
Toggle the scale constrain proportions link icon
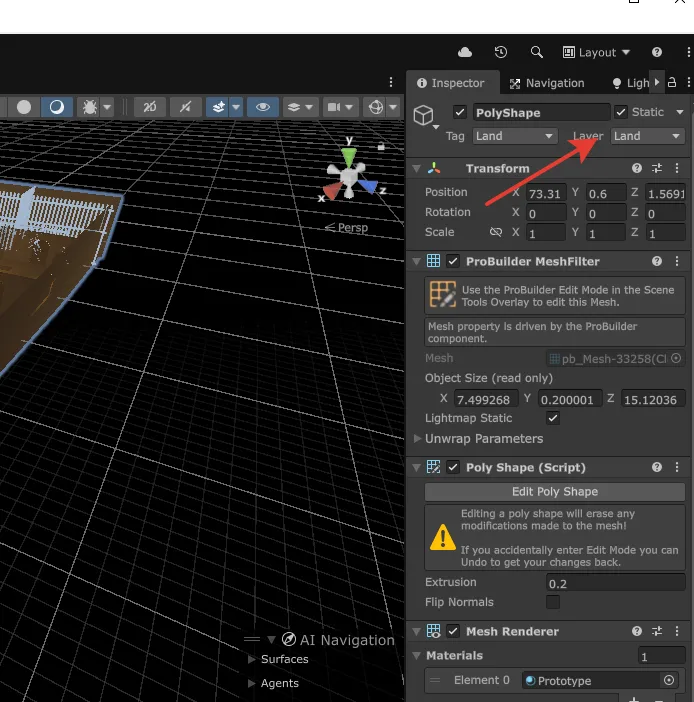495,233
